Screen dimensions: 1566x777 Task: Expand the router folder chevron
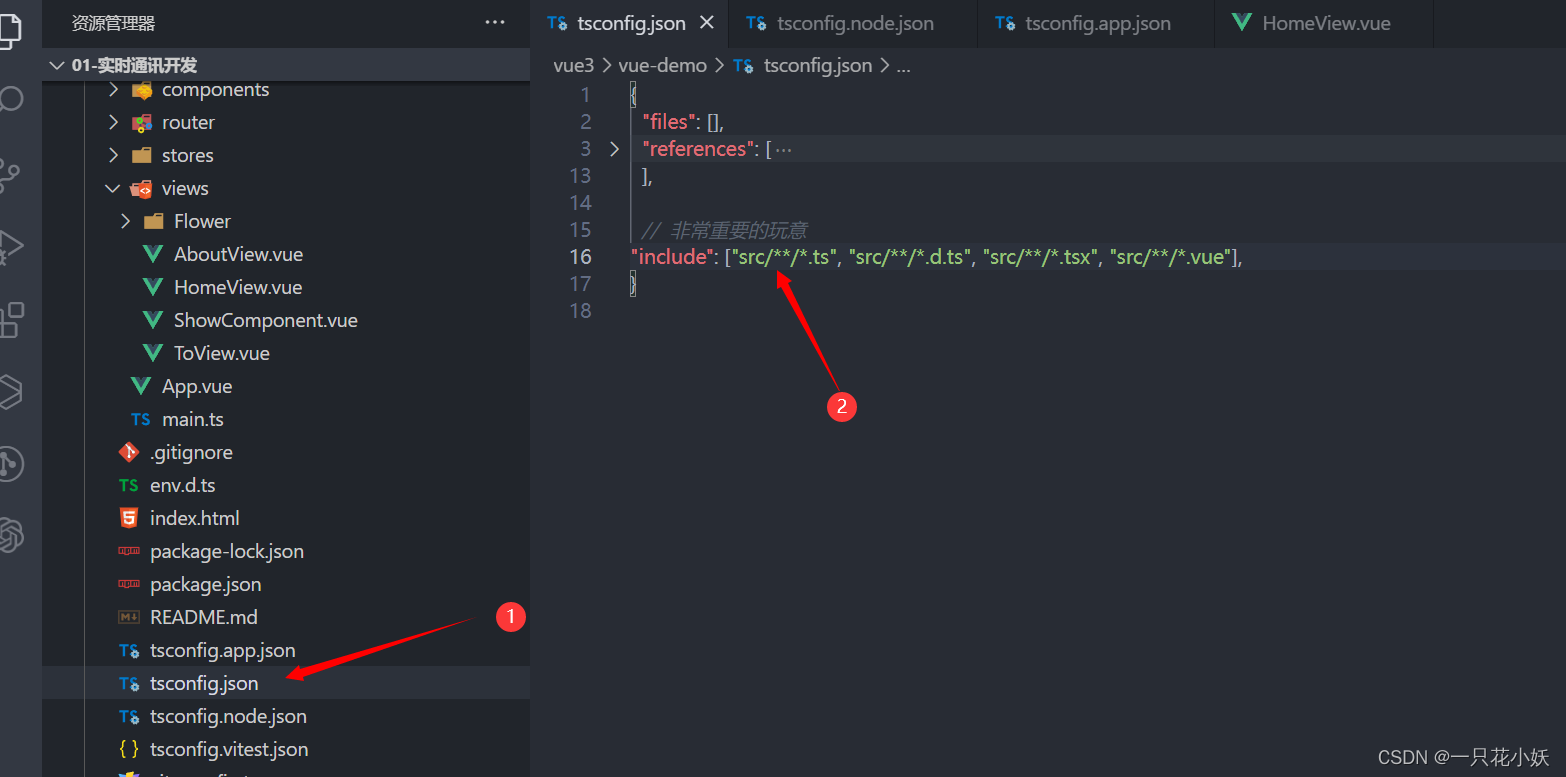(x=112, y=122)
